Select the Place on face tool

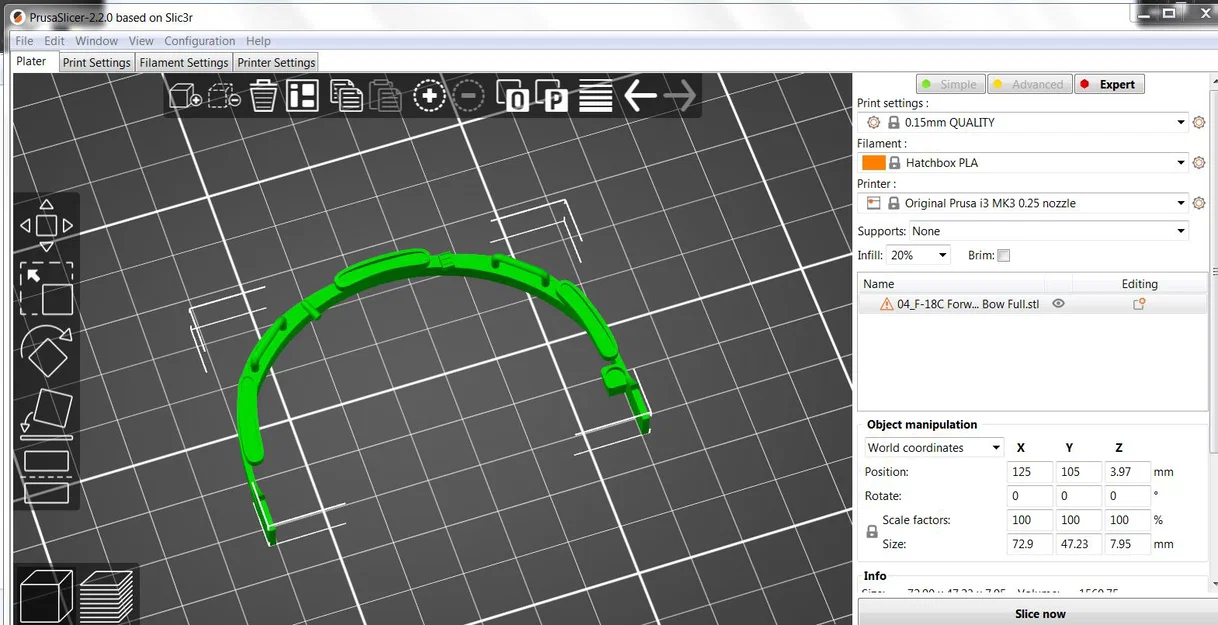point(47,413)
